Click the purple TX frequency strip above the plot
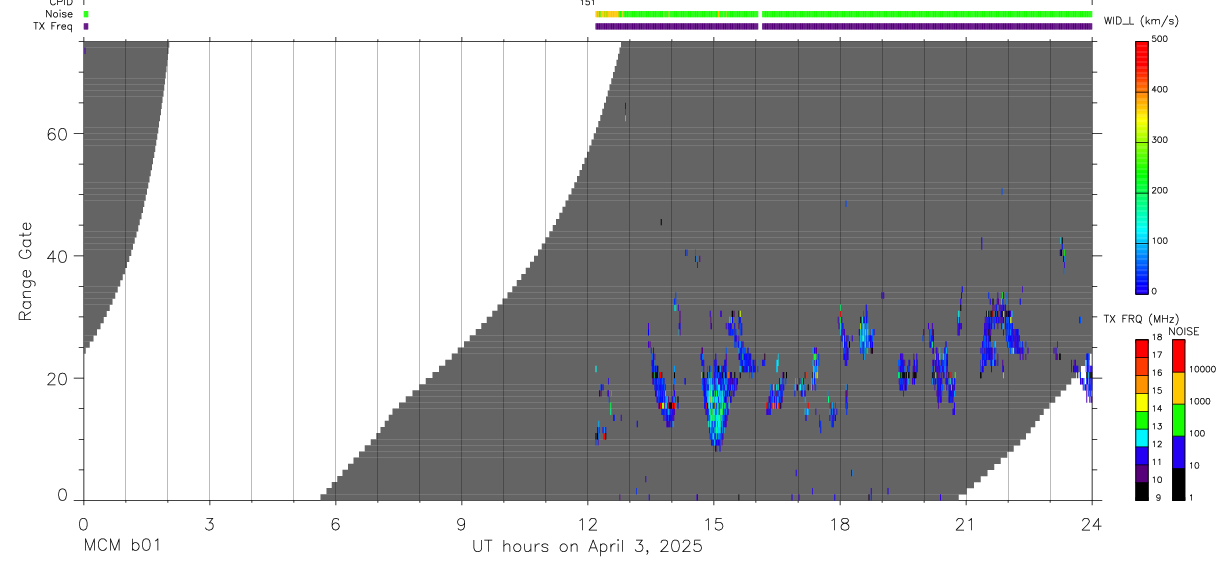 pos(843,26)
